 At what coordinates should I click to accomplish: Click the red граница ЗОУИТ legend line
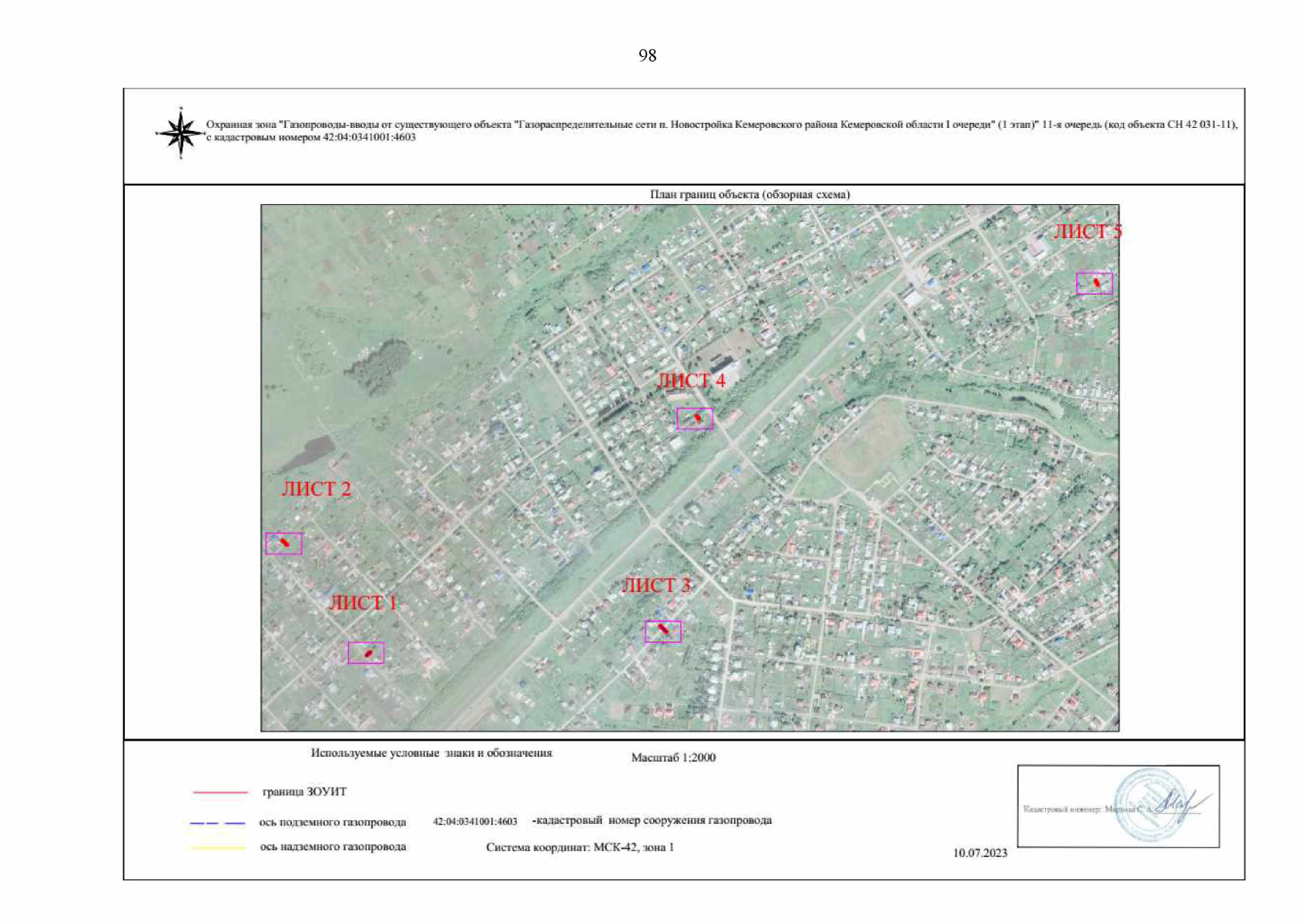[x=220, y=792]
